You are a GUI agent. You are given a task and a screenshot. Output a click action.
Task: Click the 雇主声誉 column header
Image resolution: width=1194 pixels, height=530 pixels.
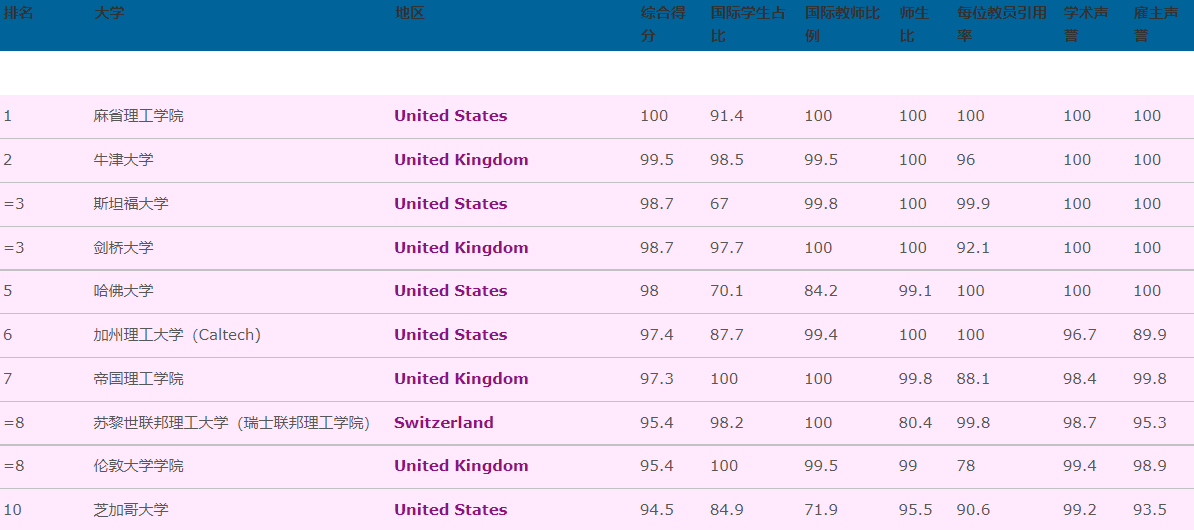[x=1147, y=25]
